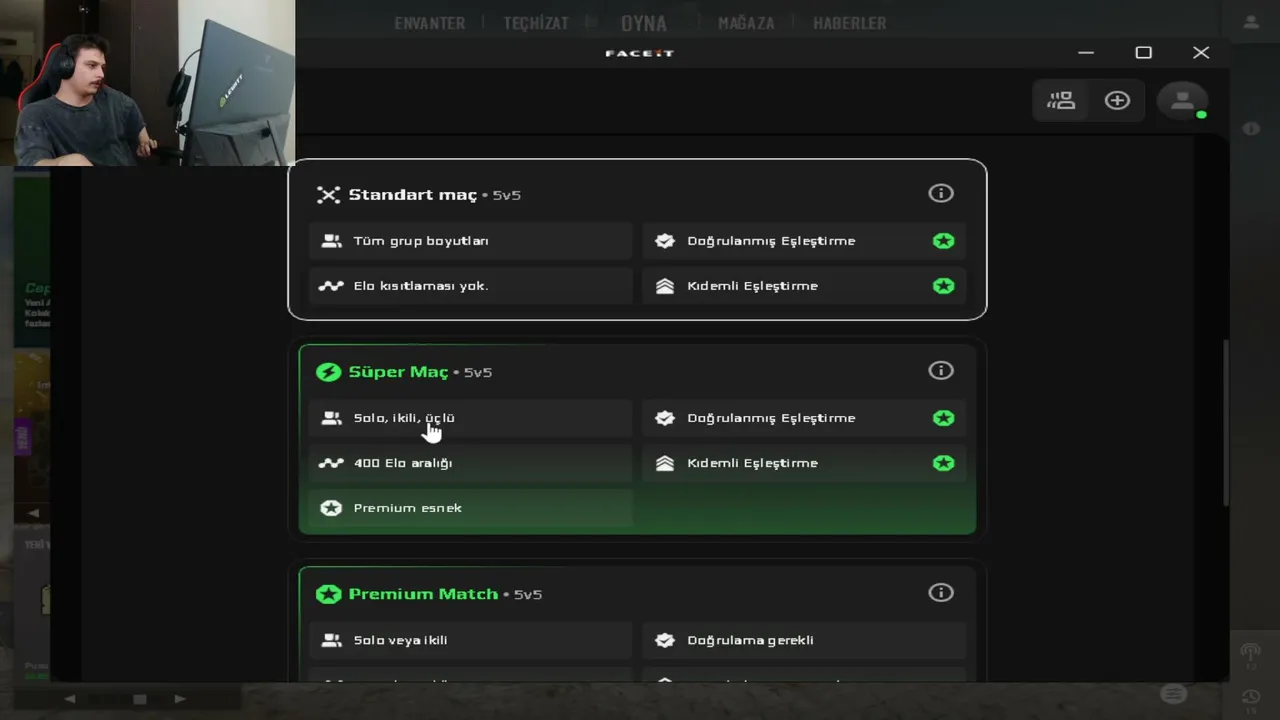Image resolution: width=1280 pixels, height=720 pixels.
Task: Click the green star icon beside Premium Match
Action: pos(328,594)
